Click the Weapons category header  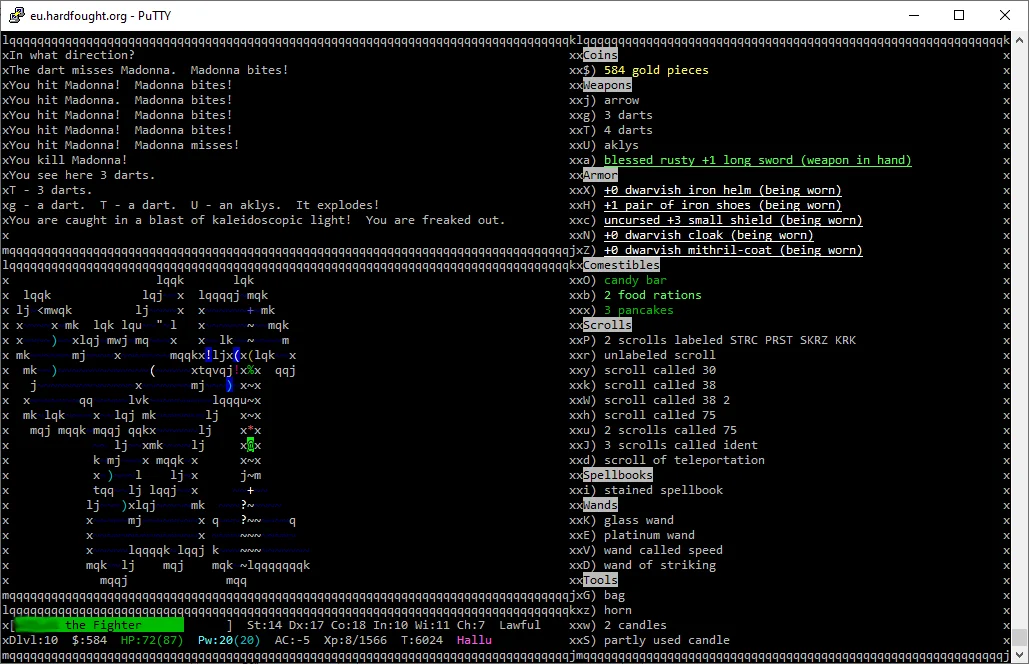click(607, 85)
